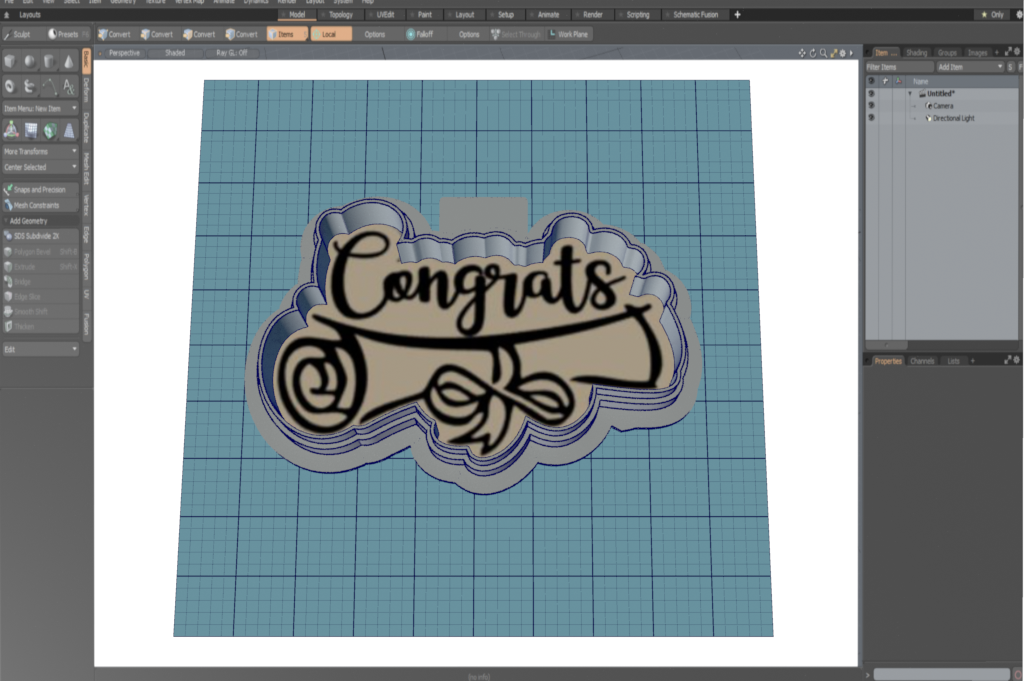Activate the Text tool icon
This screenshot has height=681, width=1024.
68,86
